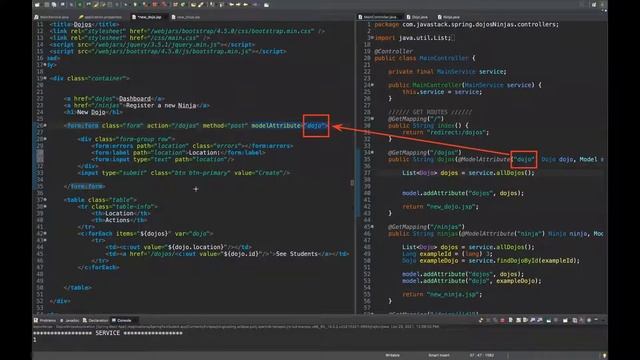The image size is (640, 360).
Task: Collapse the index method at line 29
Action: point(372,119)
